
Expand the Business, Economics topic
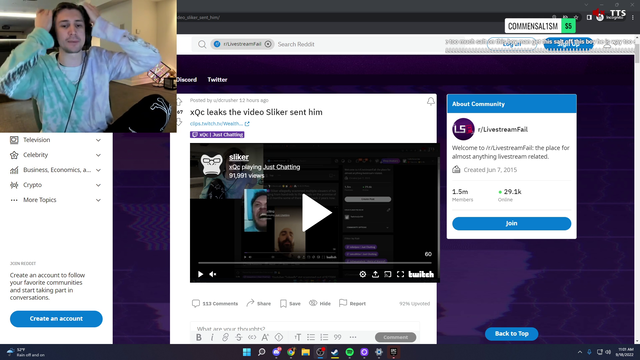pyautogui.click(x=56, y=170)
